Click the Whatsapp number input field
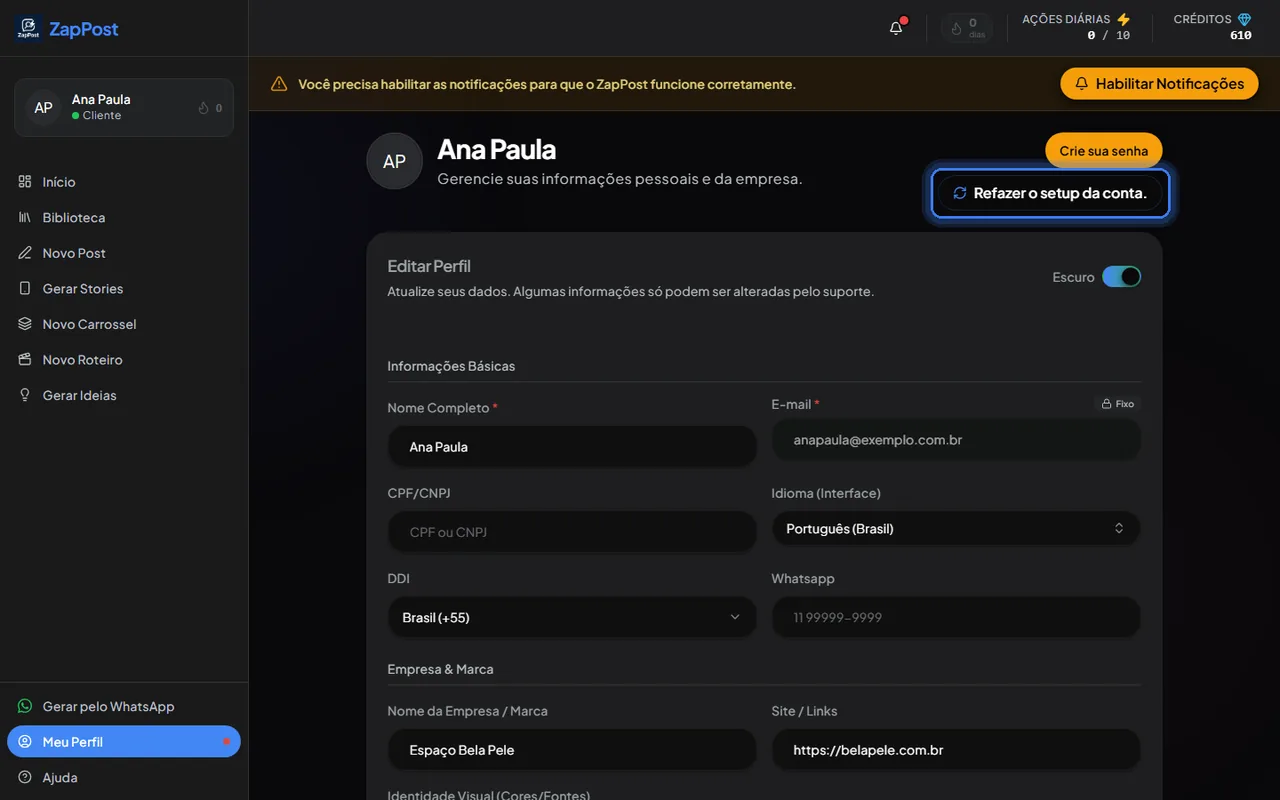 (x=956, y=617)
